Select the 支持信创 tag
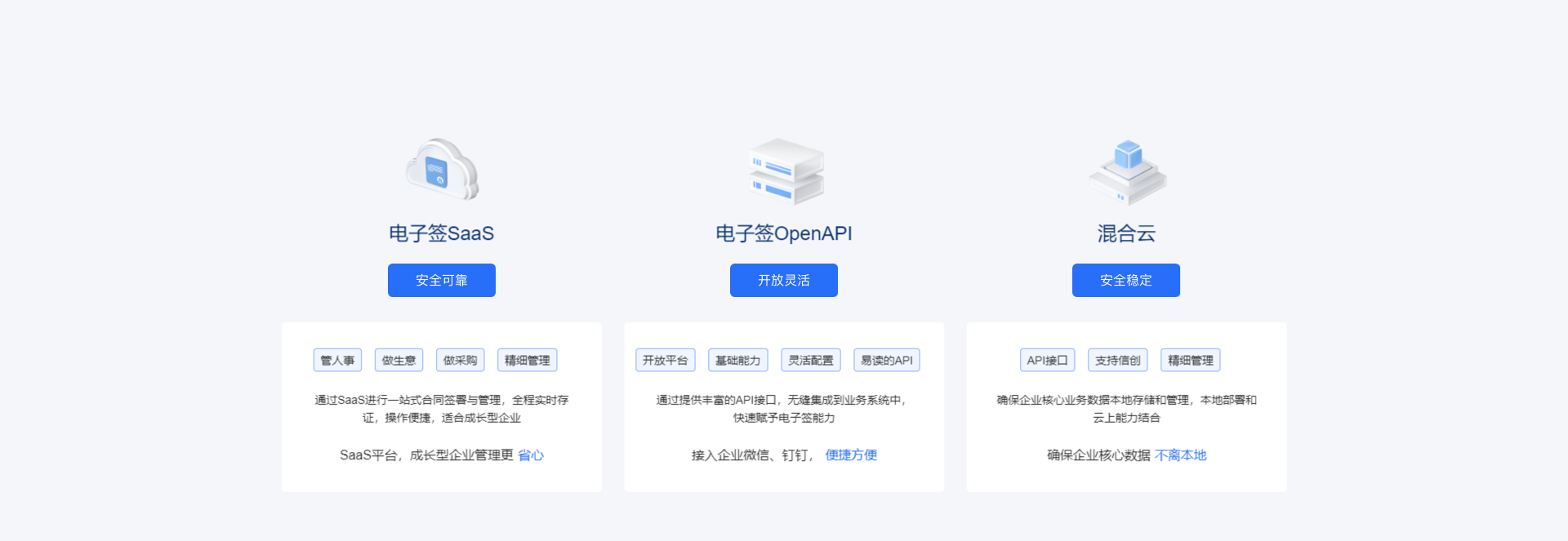Screen dimensions: 1568x541 pyautogui.click(x=1117, y=360)
